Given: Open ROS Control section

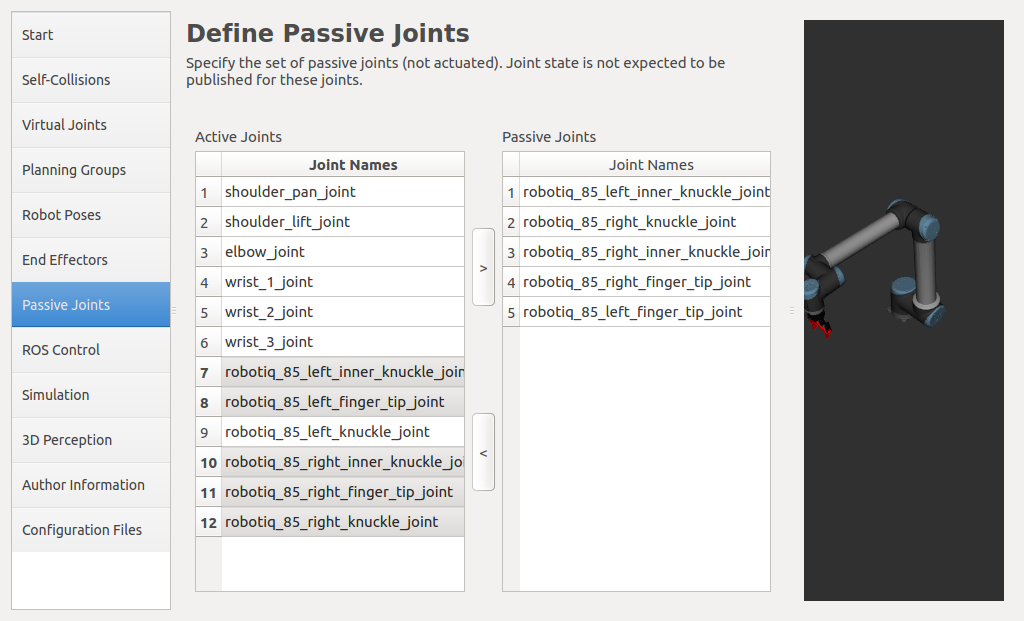Looking at the screenshot, I should coord(91,350).
